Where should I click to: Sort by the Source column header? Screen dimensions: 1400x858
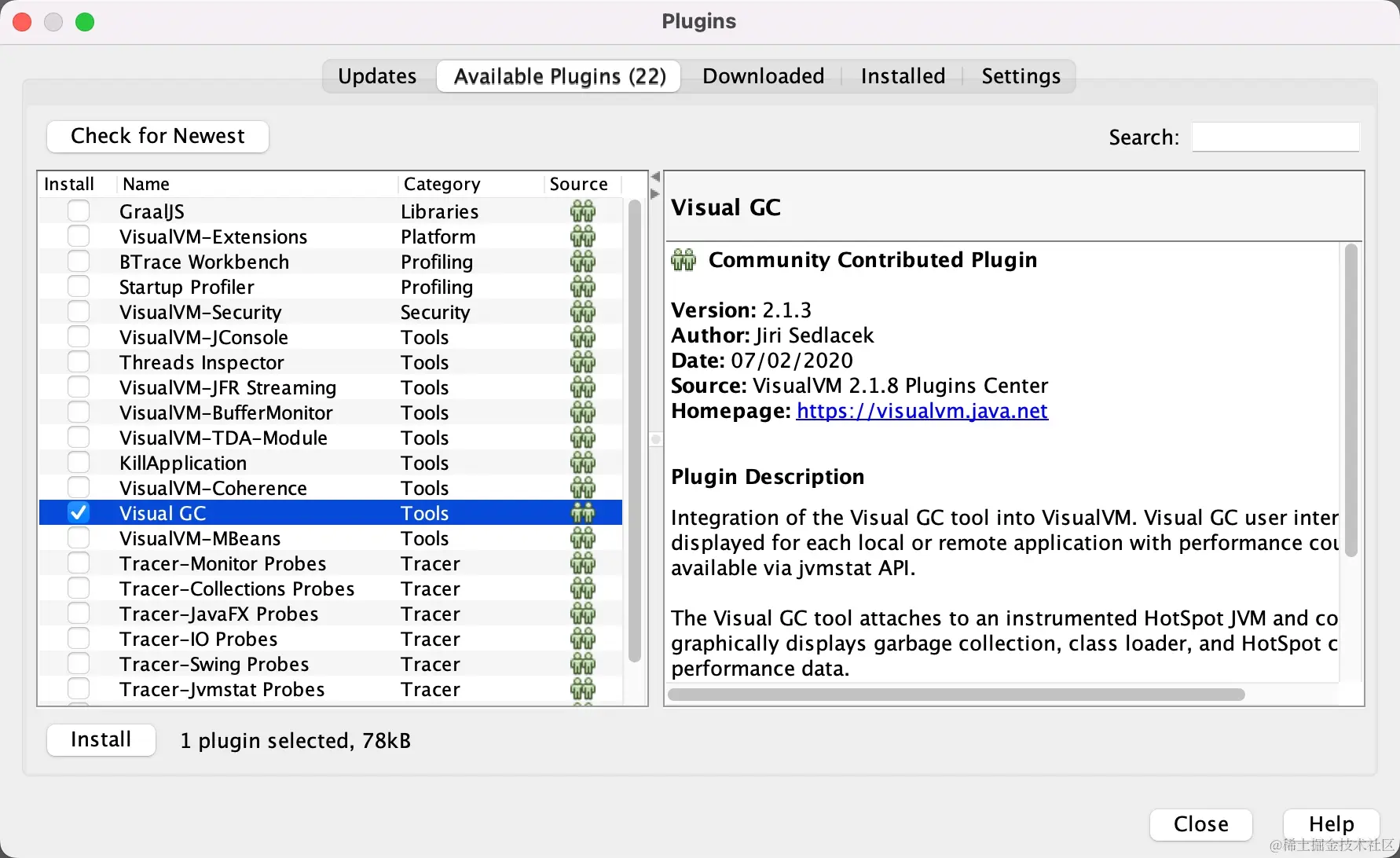tap(582, 184)
